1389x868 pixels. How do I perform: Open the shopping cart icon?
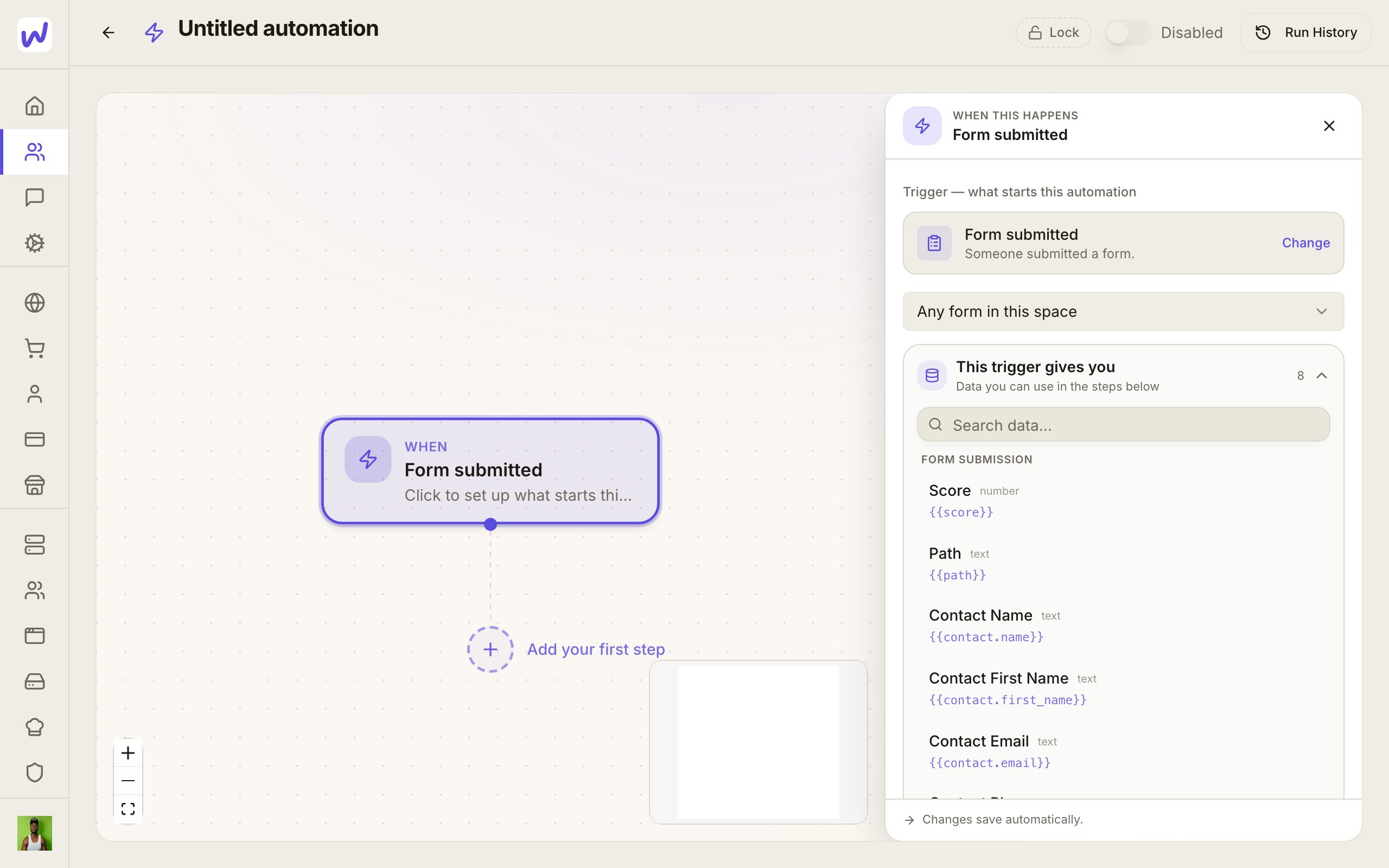(x=34, y=348)
